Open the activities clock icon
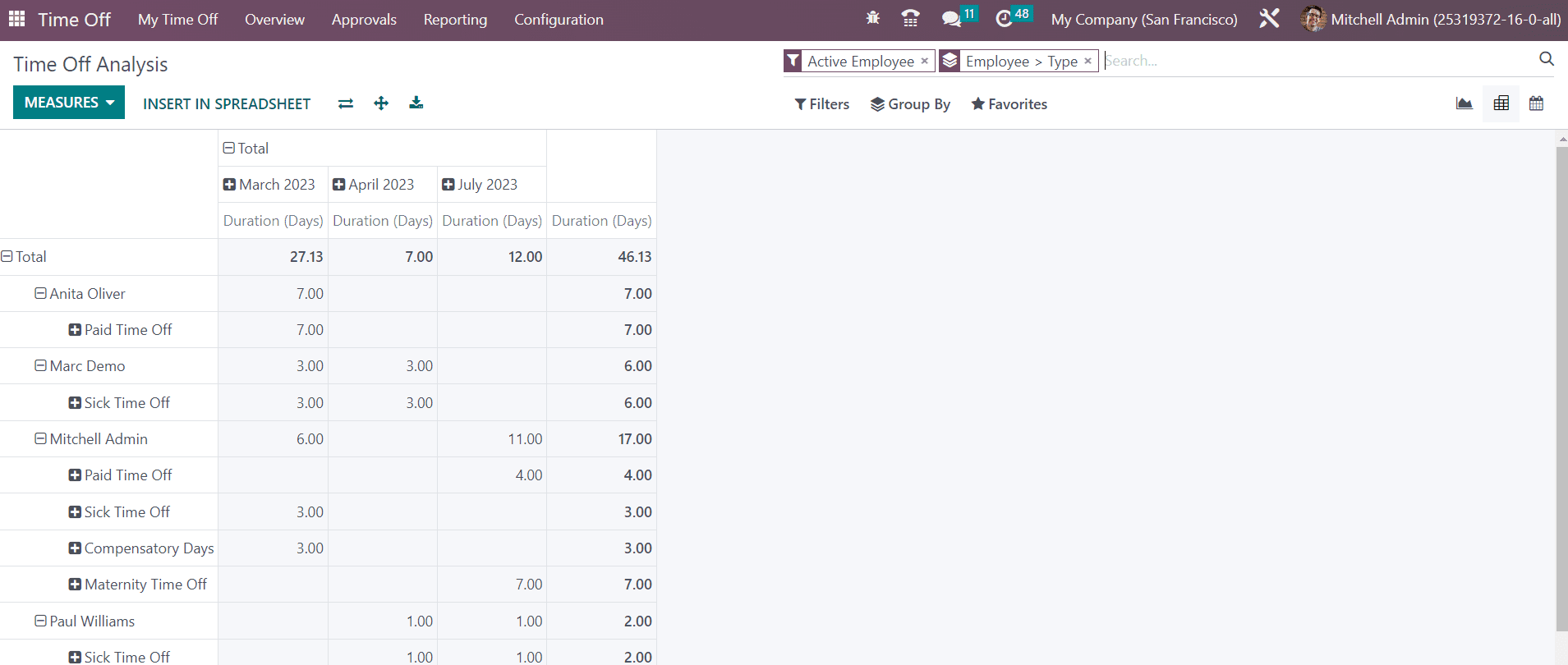1568x665 pixels. click(x=1004, y=19)
